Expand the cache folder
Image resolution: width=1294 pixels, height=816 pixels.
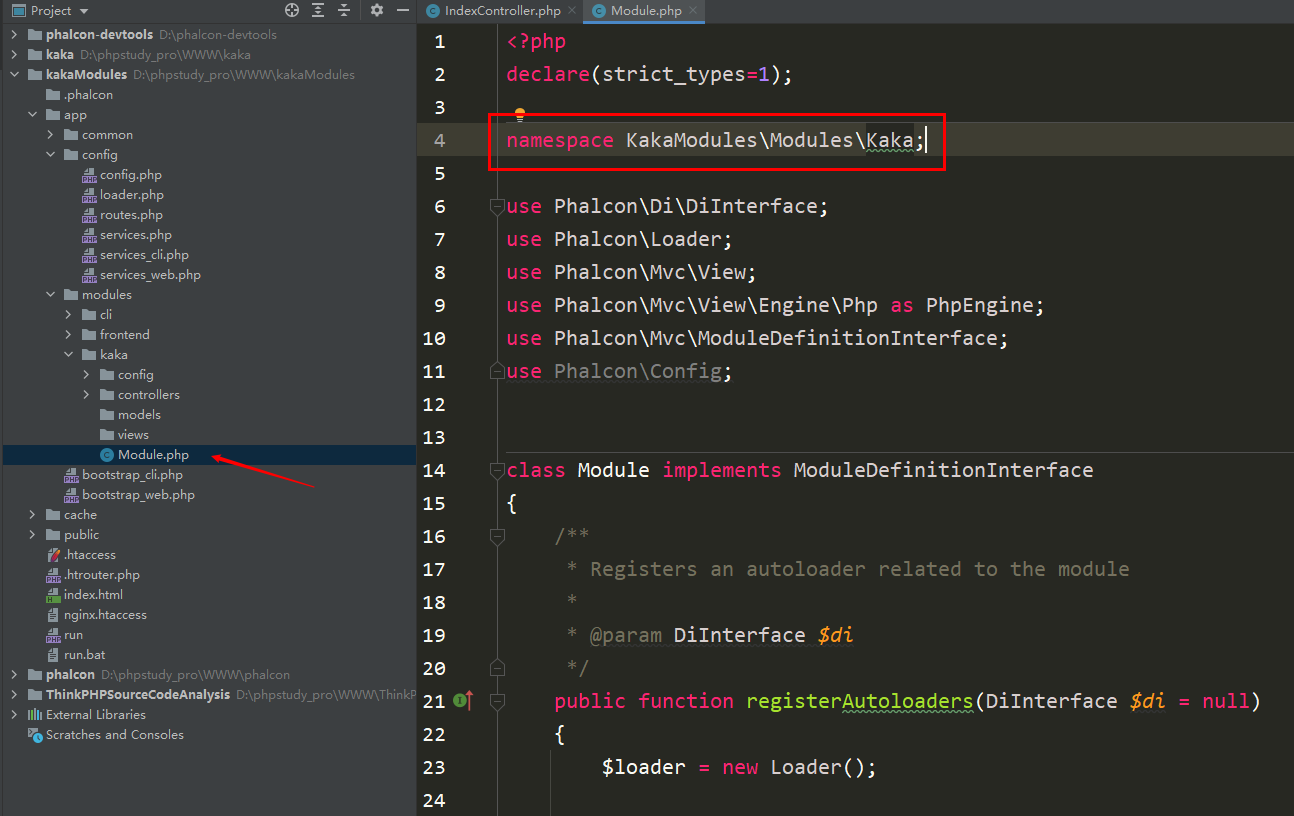[32, 514]
